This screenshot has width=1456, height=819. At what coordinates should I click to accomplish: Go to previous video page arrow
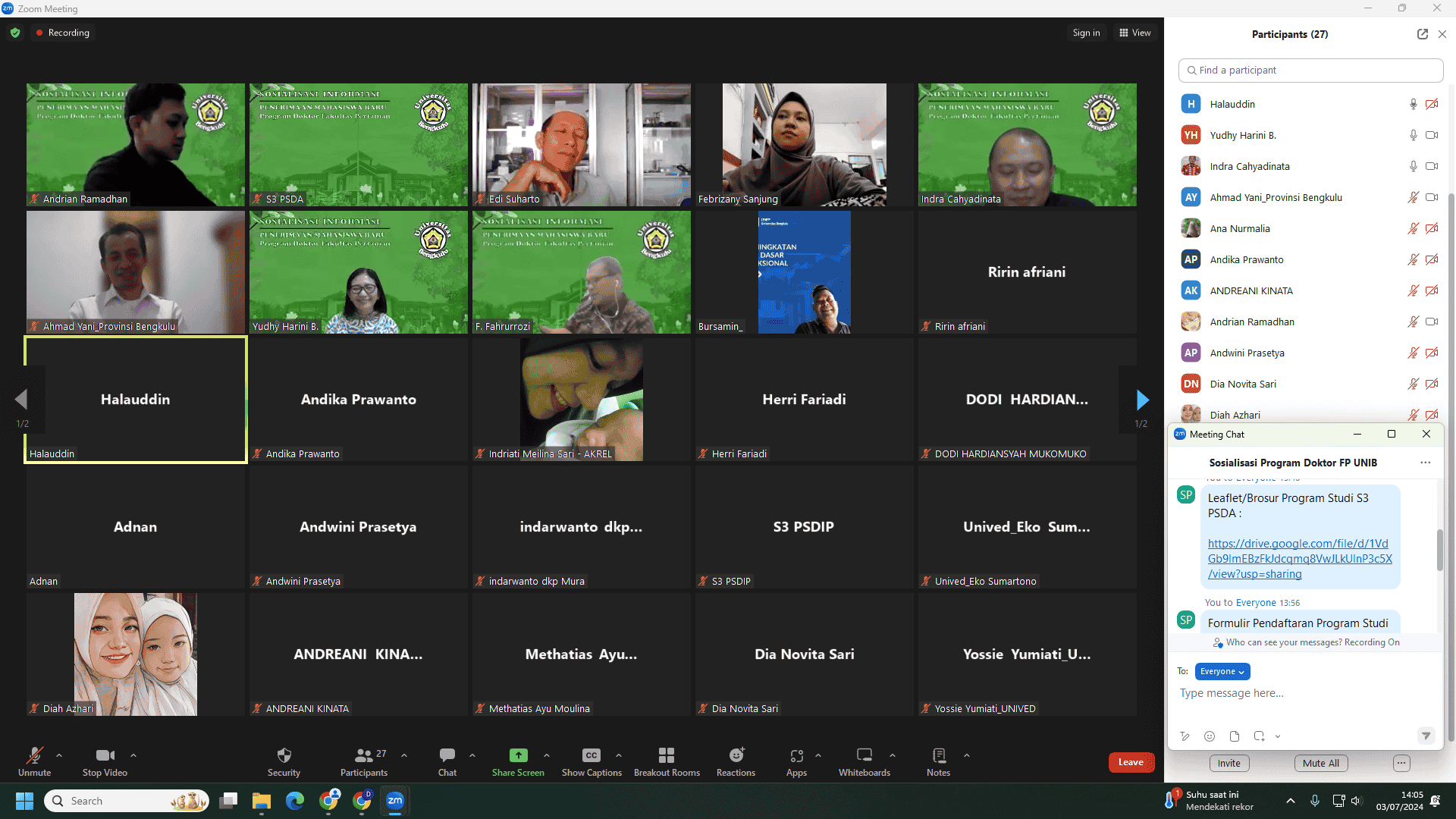[x=21, y=400]
